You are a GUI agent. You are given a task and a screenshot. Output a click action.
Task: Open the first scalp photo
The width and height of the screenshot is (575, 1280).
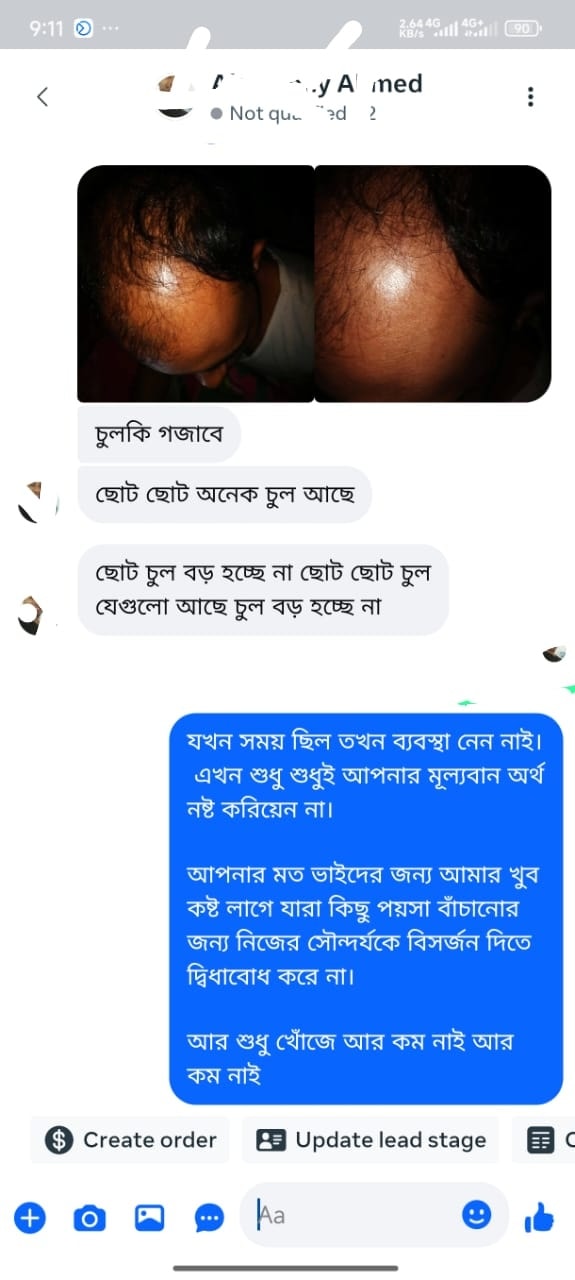click(195, 284)
